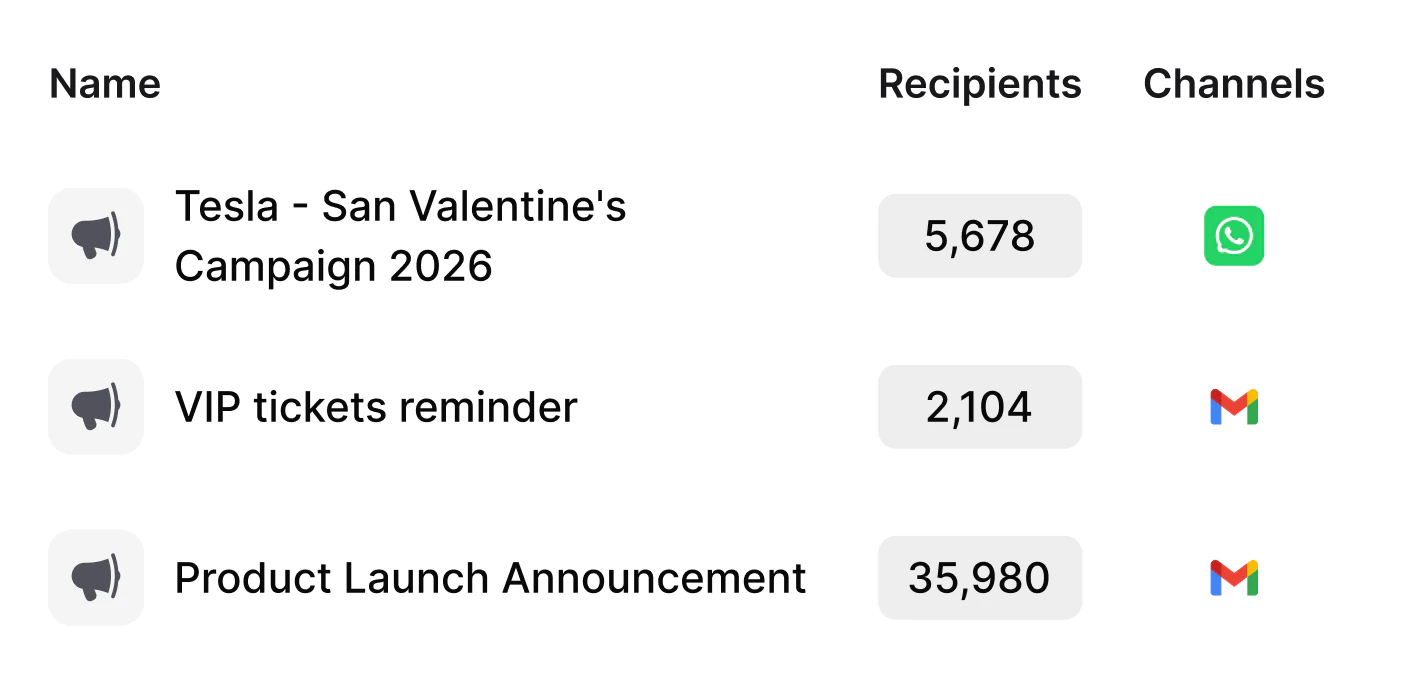Image resolution: width=1404 pixels, height=679 pixels.
Task: Select the VIP tickets reminder campaign
Action: (375, 406)
